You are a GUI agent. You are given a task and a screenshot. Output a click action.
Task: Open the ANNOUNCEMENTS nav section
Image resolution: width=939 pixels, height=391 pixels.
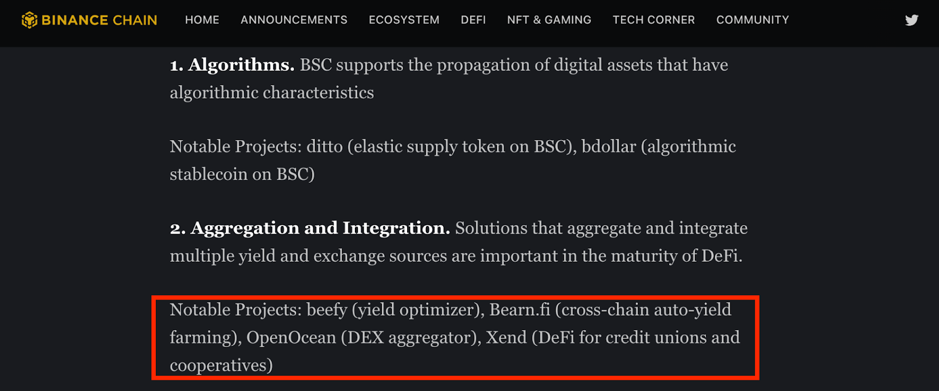(294, 20)
